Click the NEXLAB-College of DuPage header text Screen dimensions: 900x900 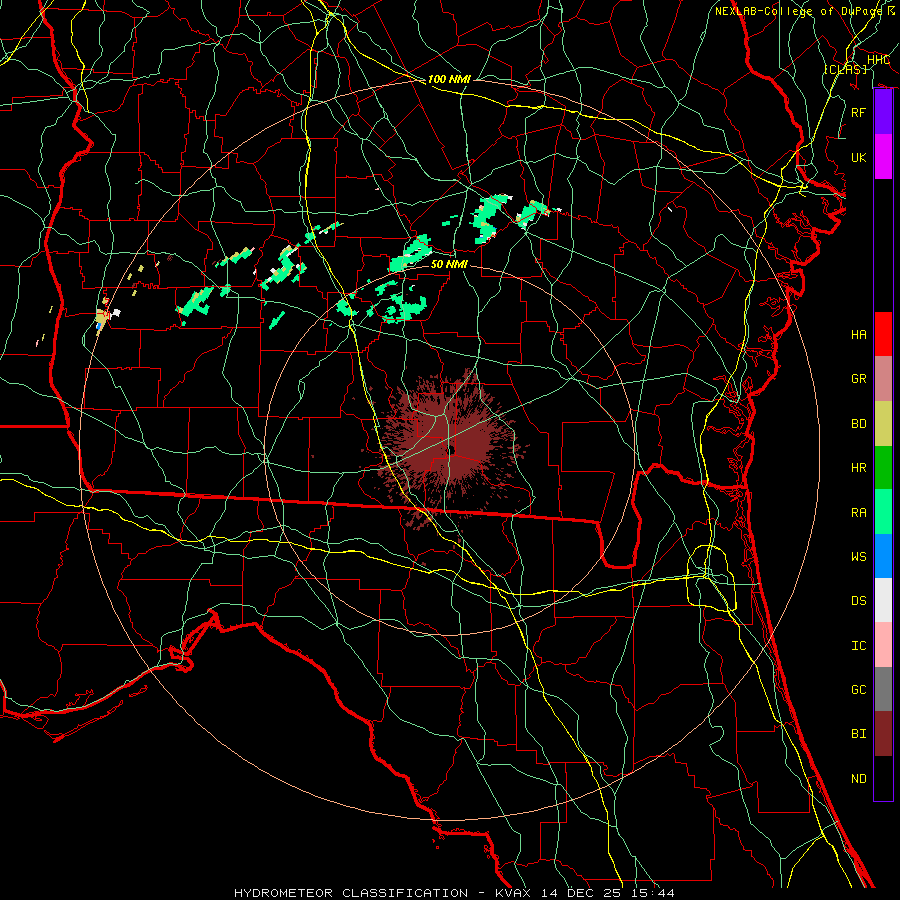801,11
